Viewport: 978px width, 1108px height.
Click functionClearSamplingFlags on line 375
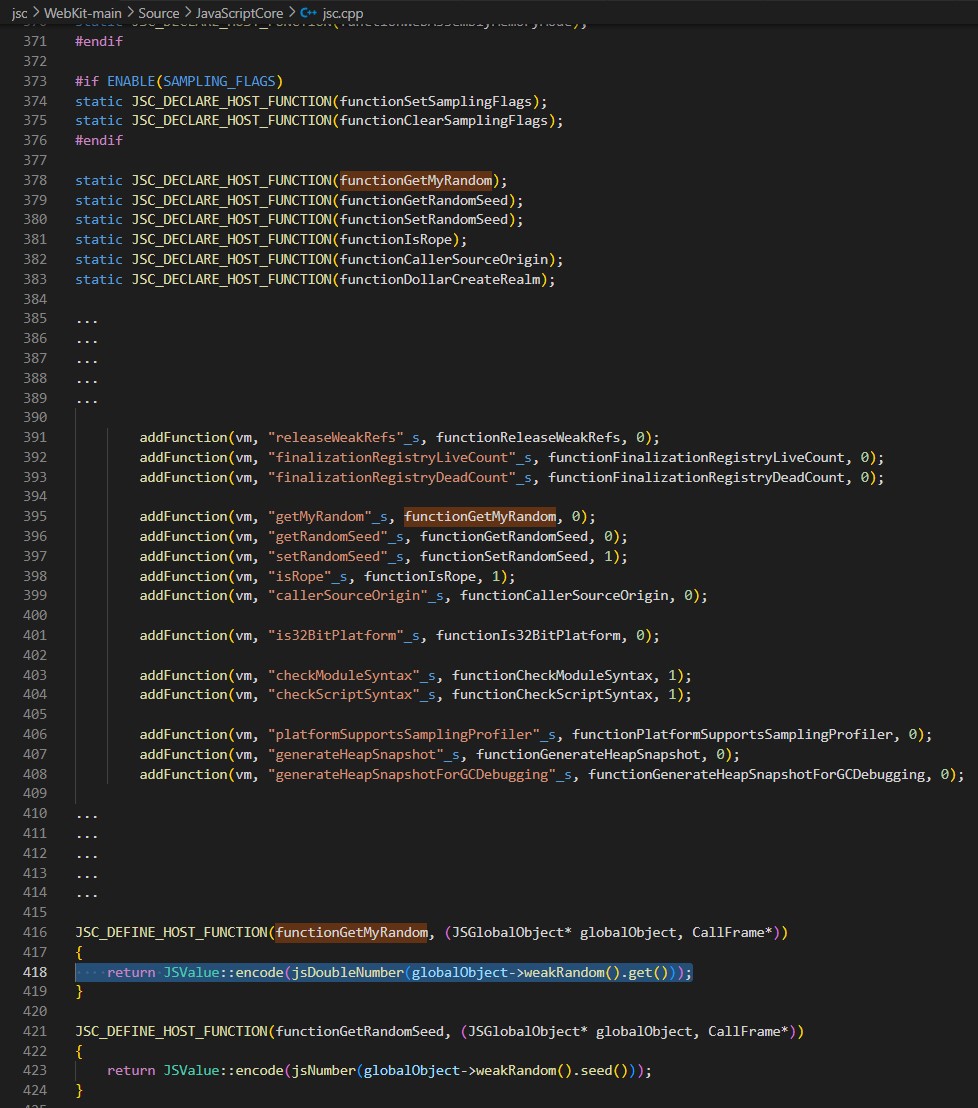444,121
